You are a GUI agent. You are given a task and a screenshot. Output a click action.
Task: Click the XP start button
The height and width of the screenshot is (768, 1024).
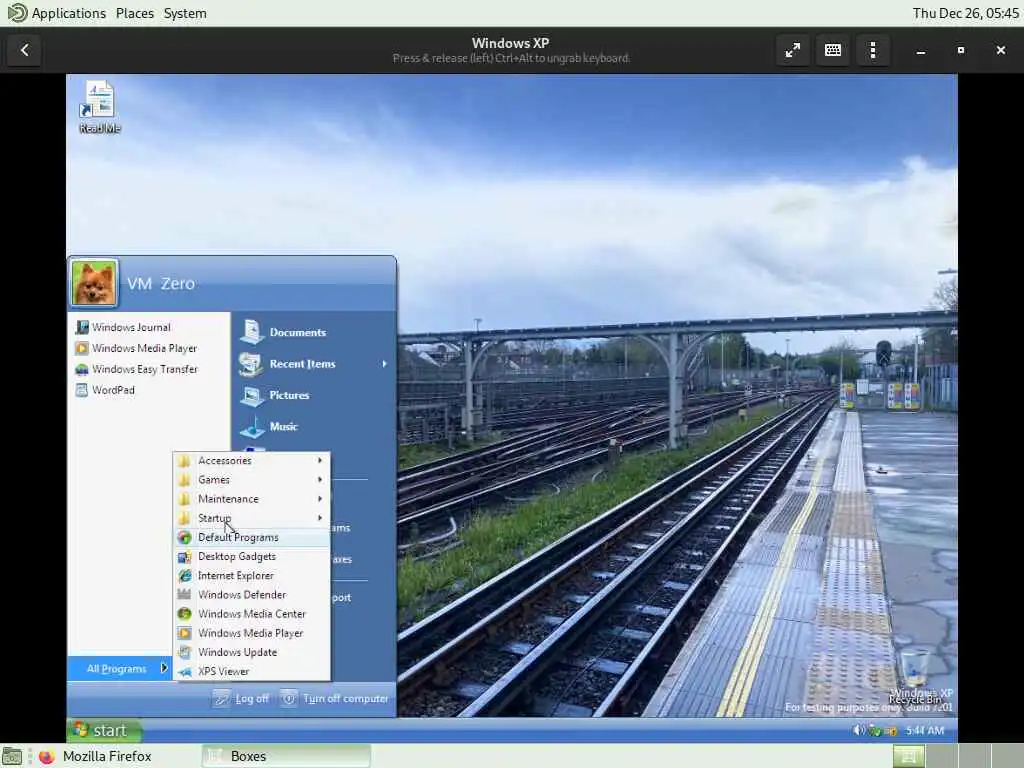point(103,730)
